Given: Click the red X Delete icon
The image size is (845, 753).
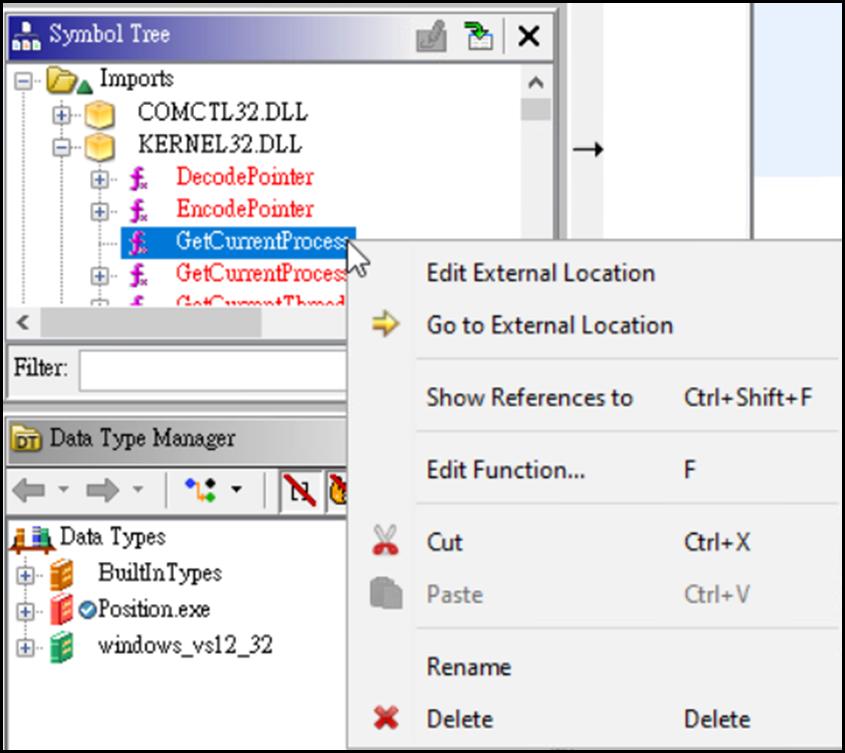Looking at the screenshot, I should click(386, 718).
